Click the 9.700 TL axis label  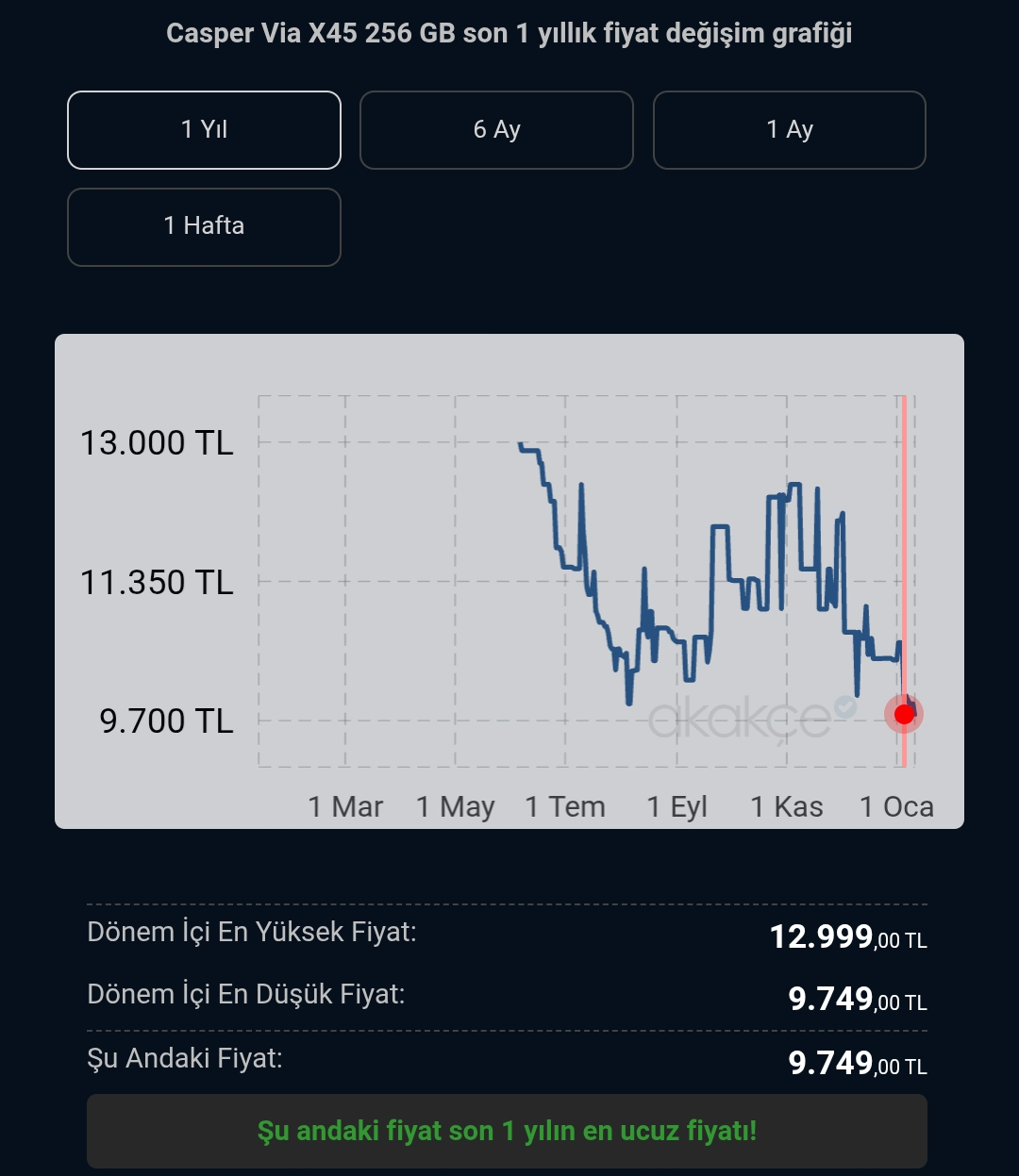pos(166,721)
